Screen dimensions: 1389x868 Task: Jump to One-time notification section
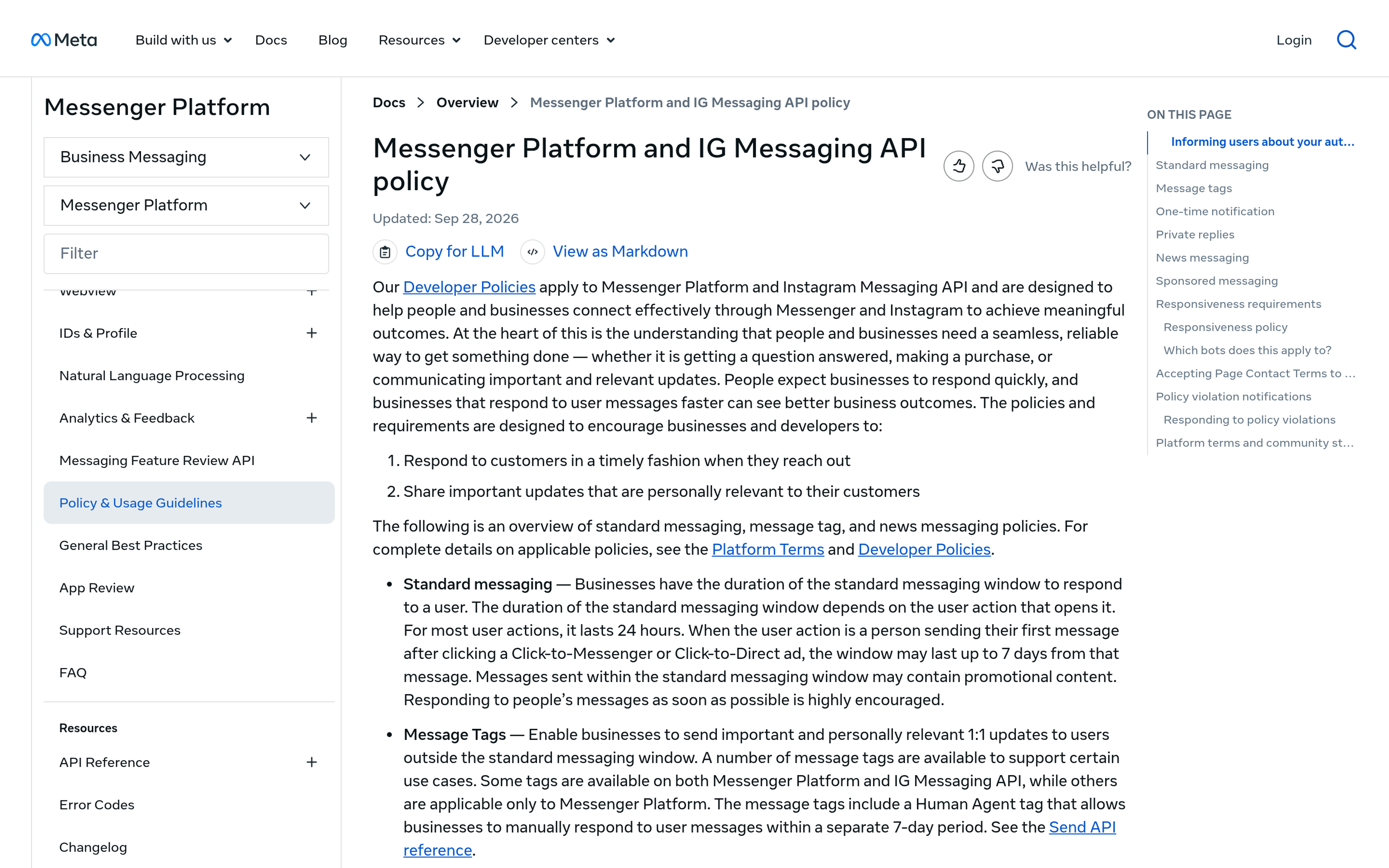[1215, 211]
